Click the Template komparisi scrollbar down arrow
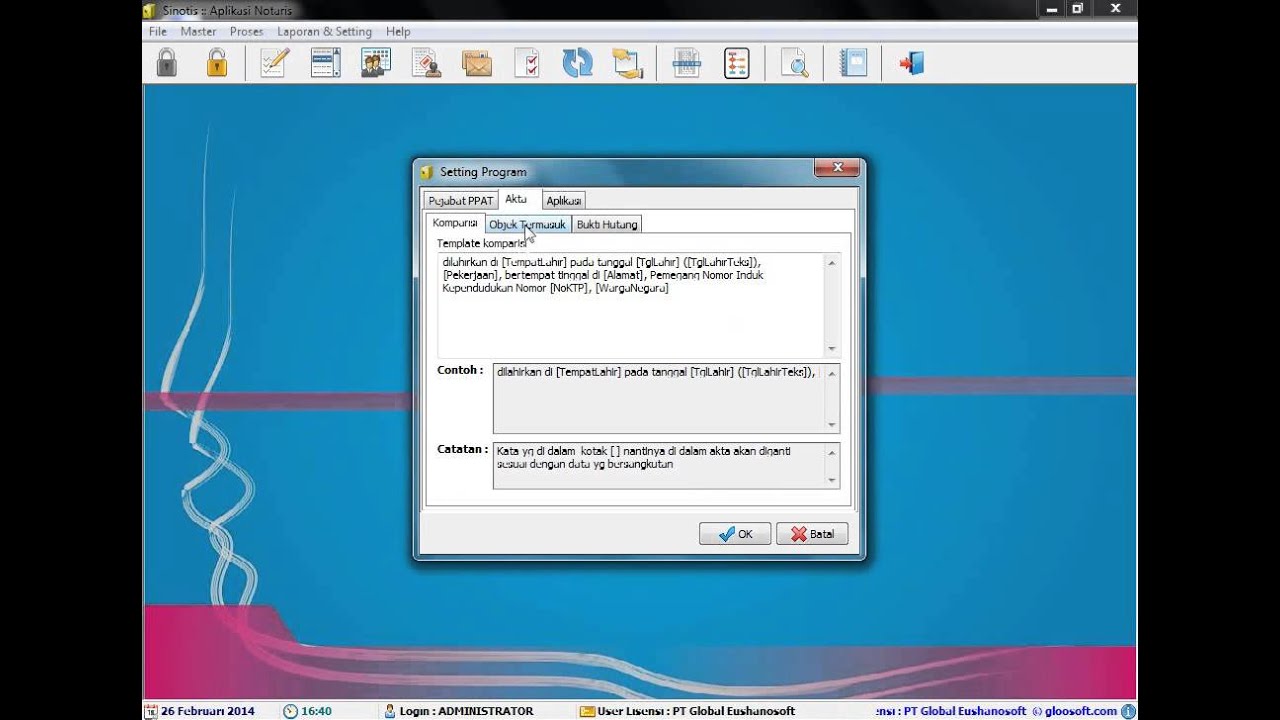 click(832, 349)
